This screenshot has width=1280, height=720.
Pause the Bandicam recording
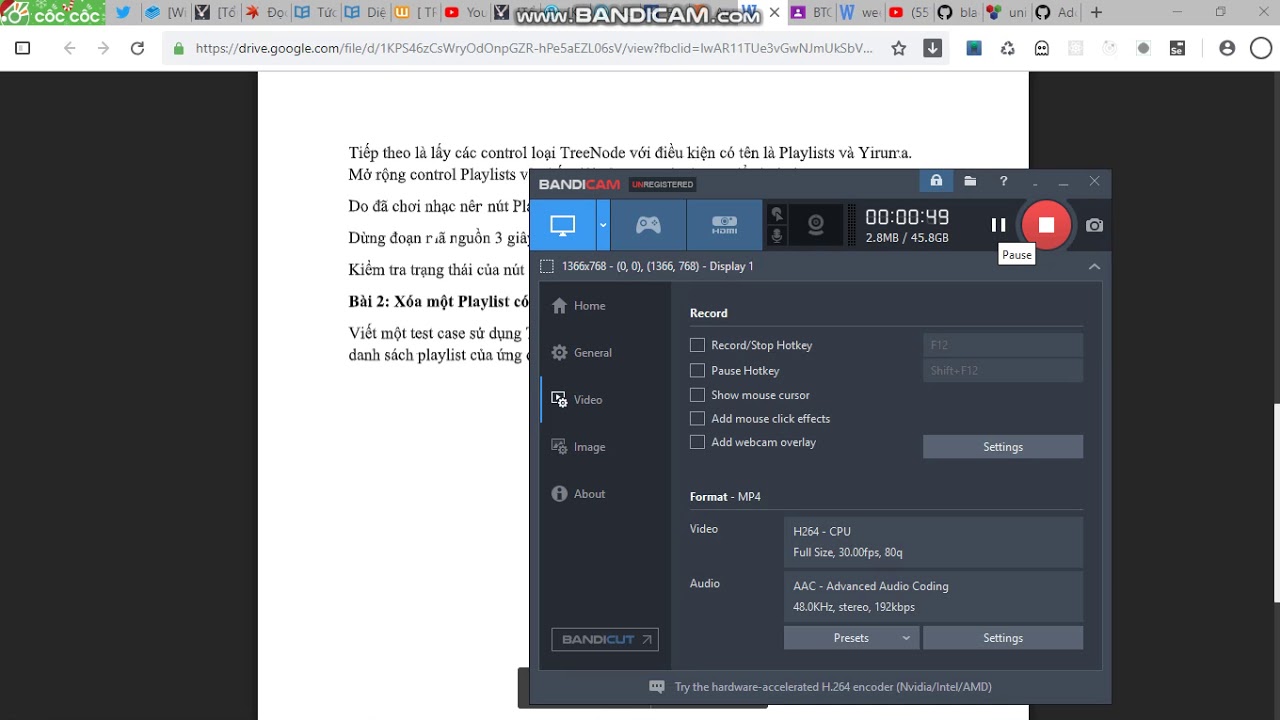tap(998, 225)
